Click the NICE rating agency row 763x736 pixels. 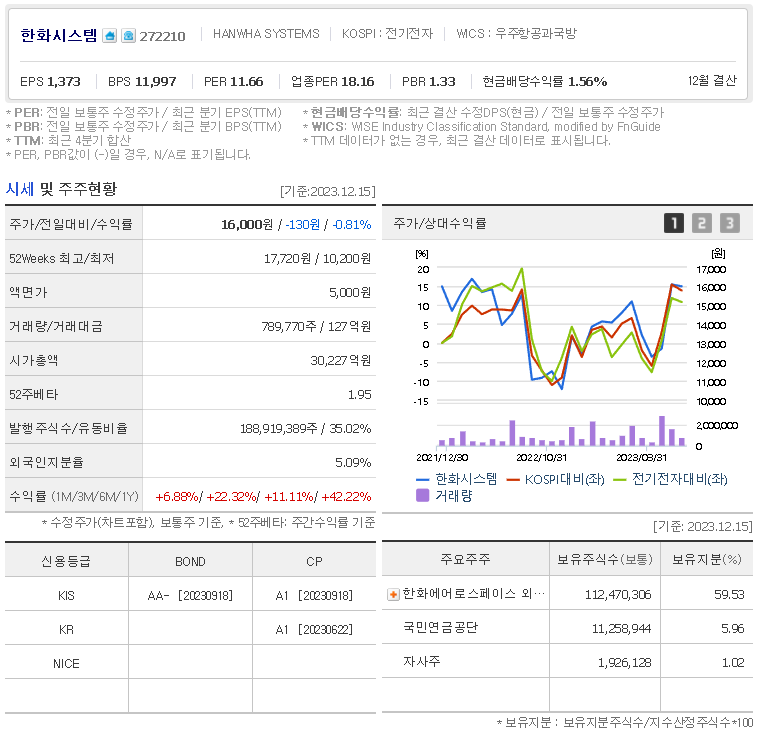[190, 664]
